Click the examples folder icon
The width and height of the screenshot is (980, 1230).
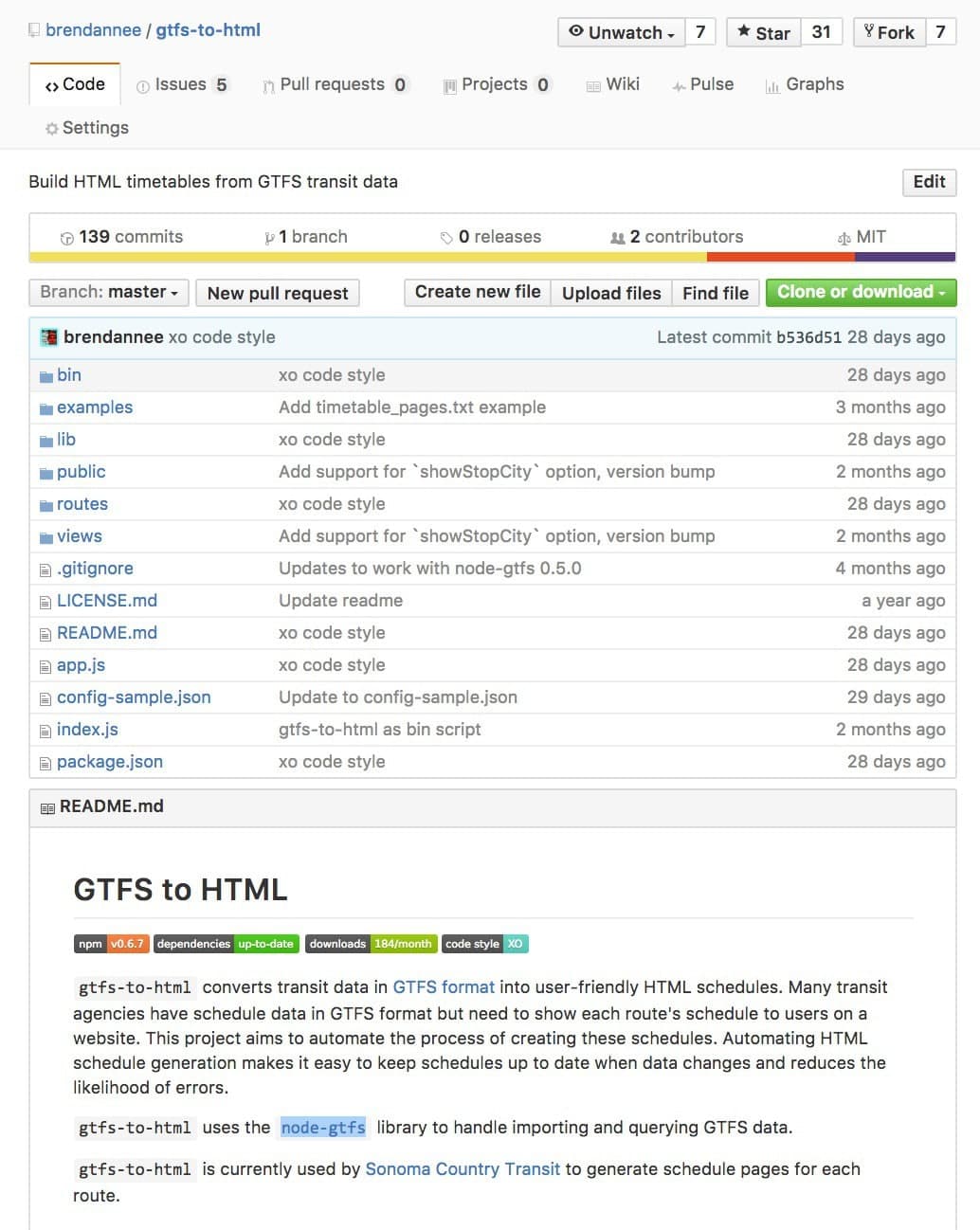[x=46, y=408]
